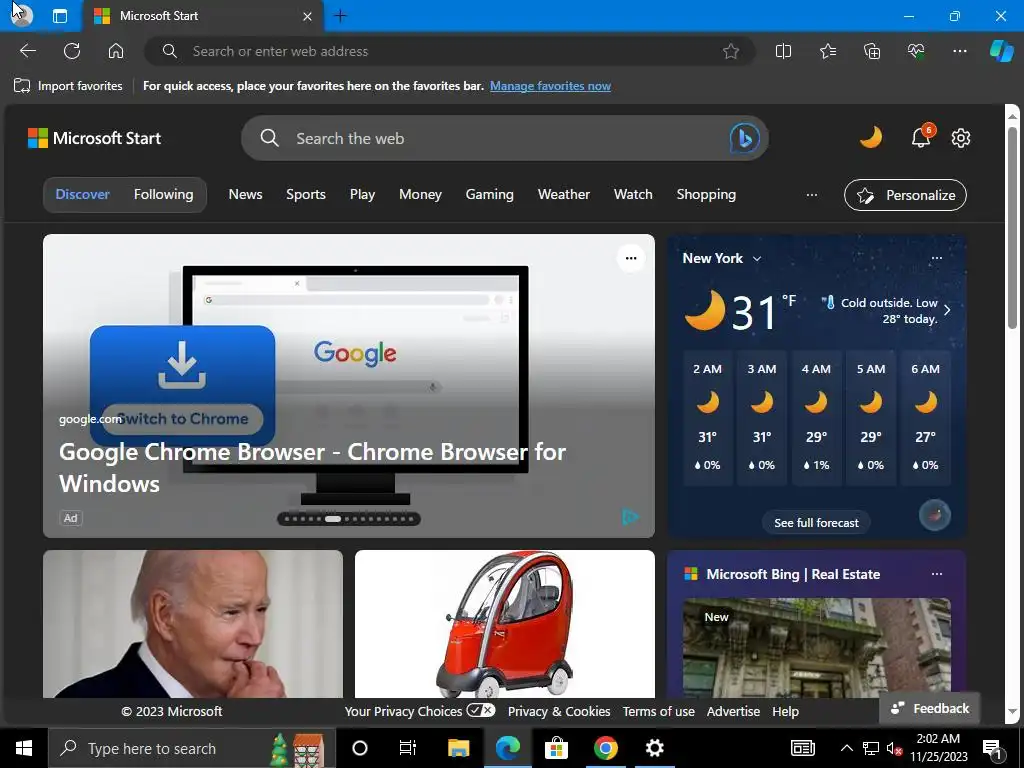Open Google Chrome from the taskbar
The width and height of the screenshot is (1024, 768).
605,748
